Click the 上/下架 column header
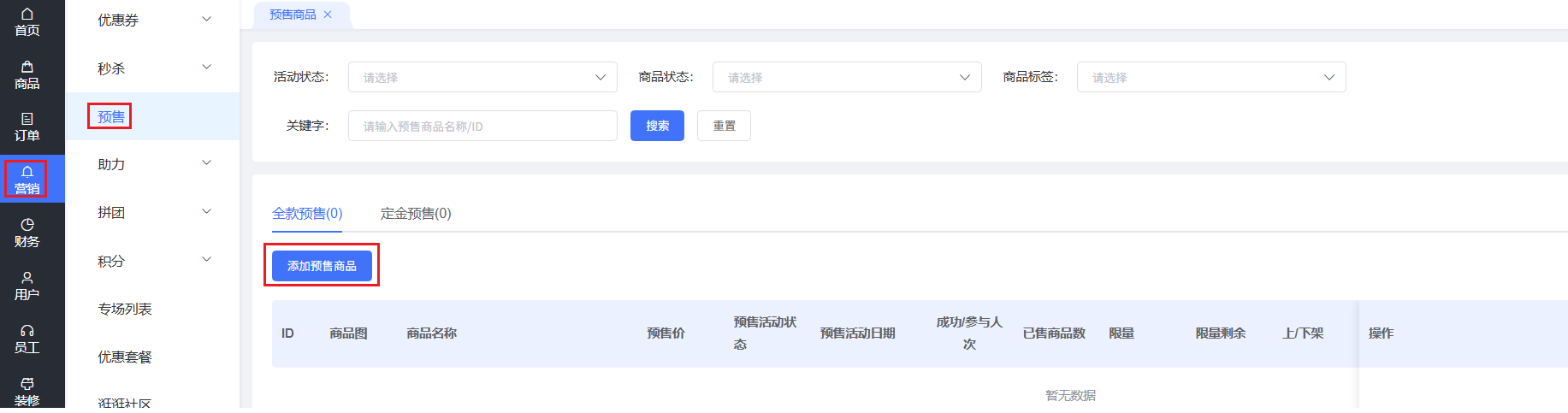The image size is (1568, 413). pyautogui.click(x=1303, y=333)
